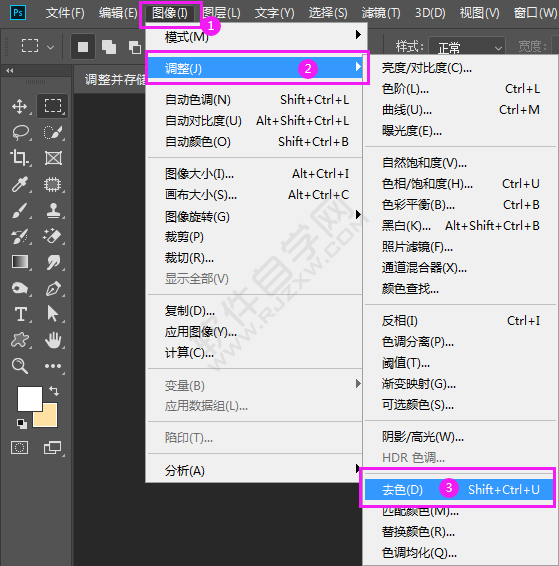Viewport: 559px width, 566px height.
Task: Click the beige background color swatch
Action: [x=49, y=419]
